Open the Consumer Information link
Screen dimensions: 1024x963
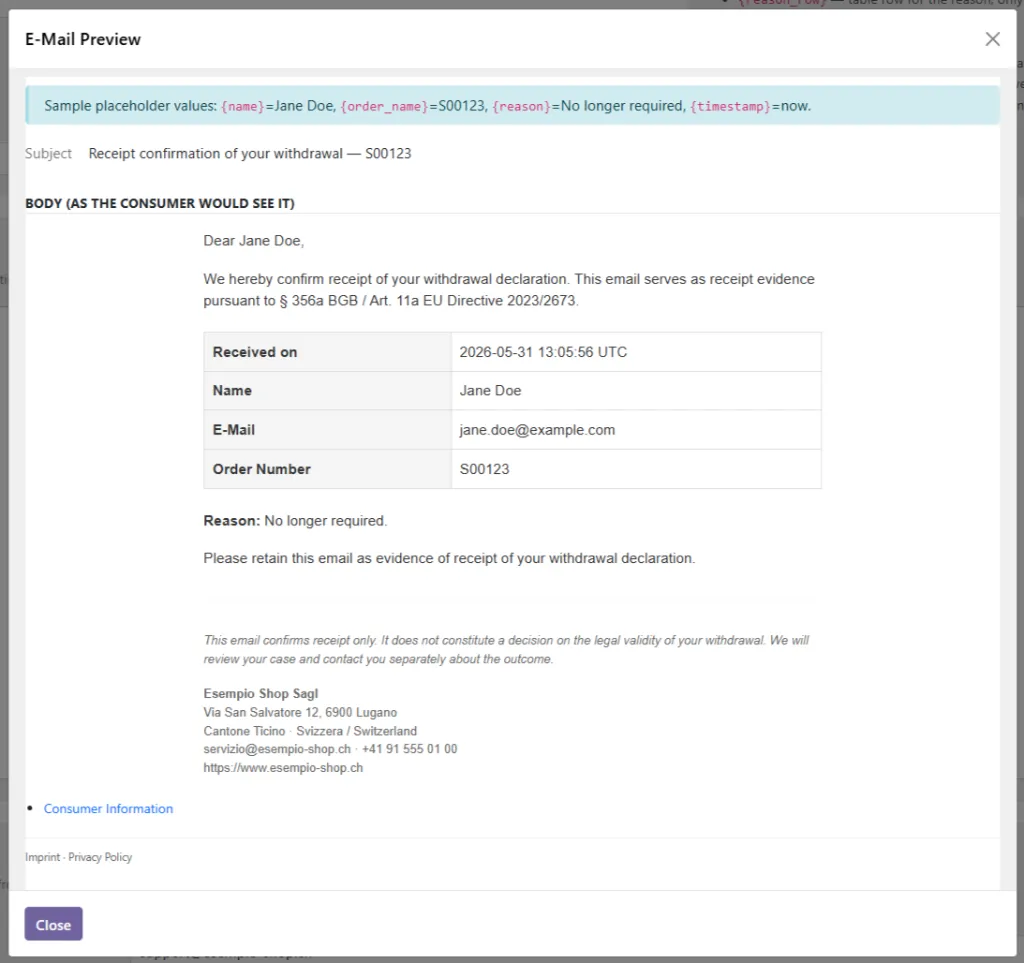(108, 808)
